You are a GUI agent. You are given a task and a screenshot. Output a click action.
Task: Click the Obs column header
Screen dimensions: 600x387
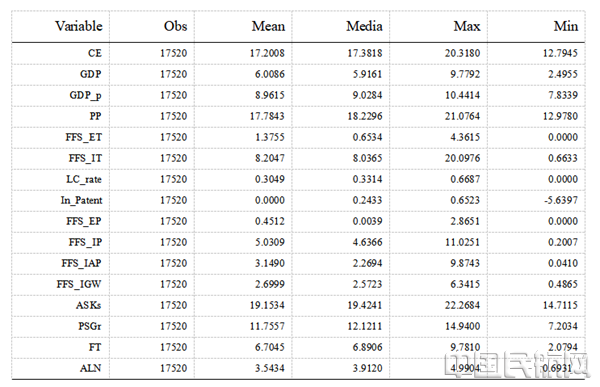tap(175, 26)
